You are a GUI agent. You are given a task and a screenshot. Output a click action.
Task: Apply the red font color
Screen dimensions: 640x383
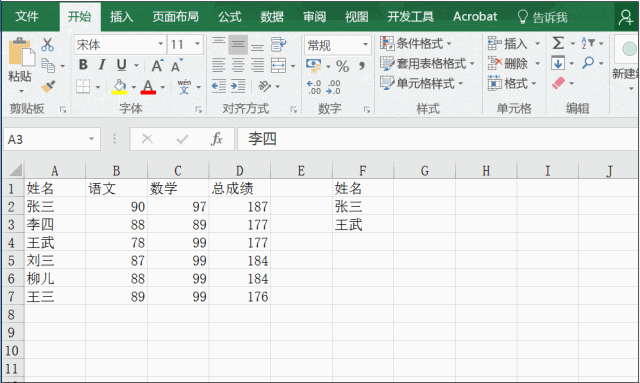click(x=148, y=87)
